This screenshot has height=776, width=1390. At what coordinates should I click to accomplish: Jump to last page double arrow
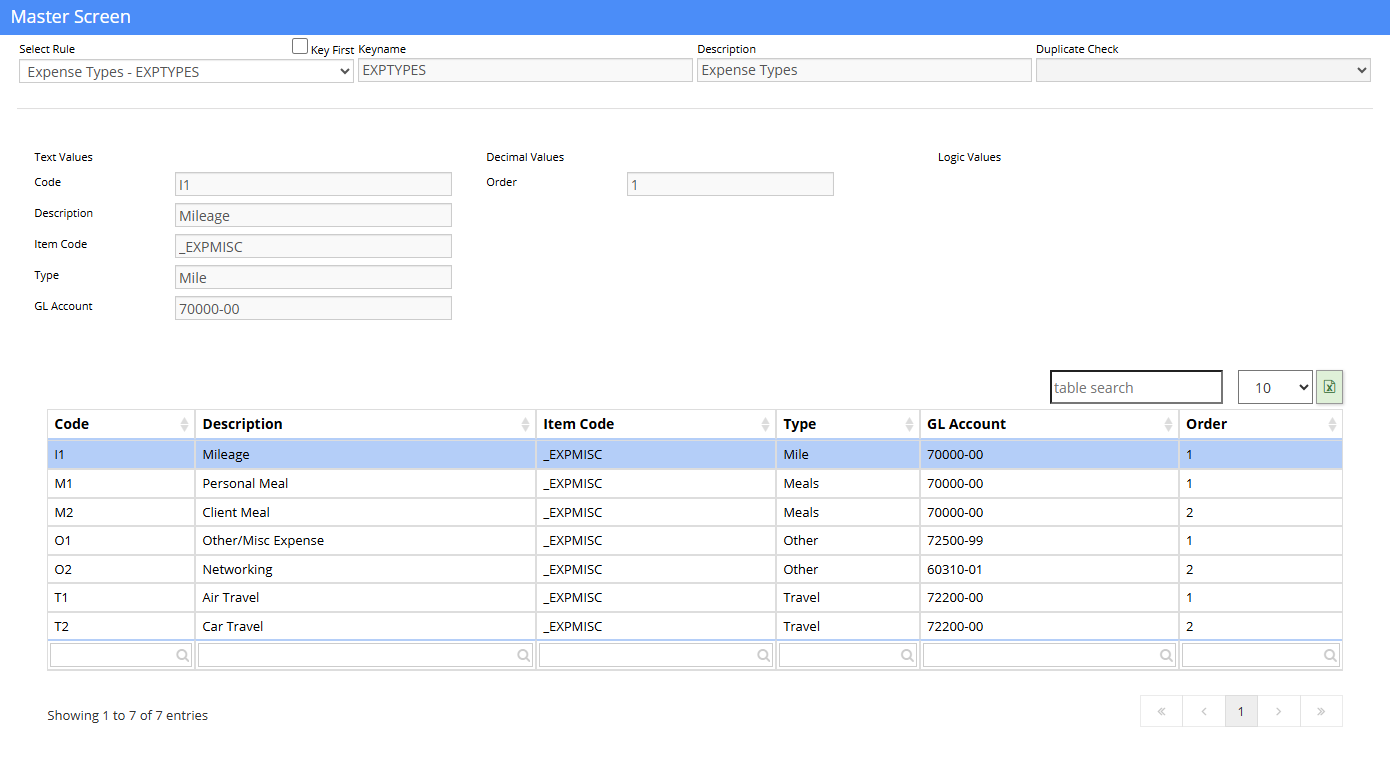[1321, 711]
